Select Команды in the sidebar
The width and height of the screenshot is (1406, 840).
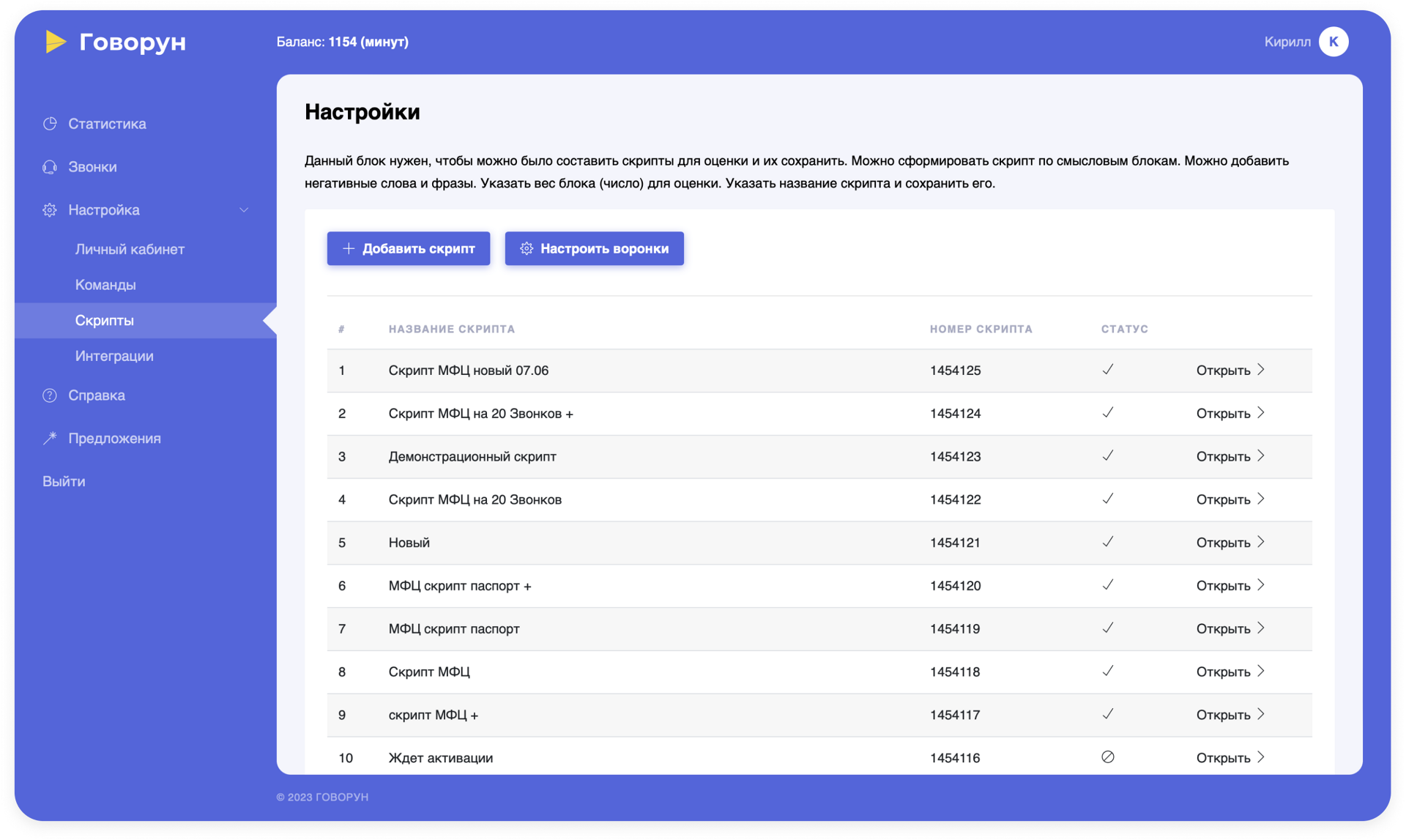click(x=105, y=285)
